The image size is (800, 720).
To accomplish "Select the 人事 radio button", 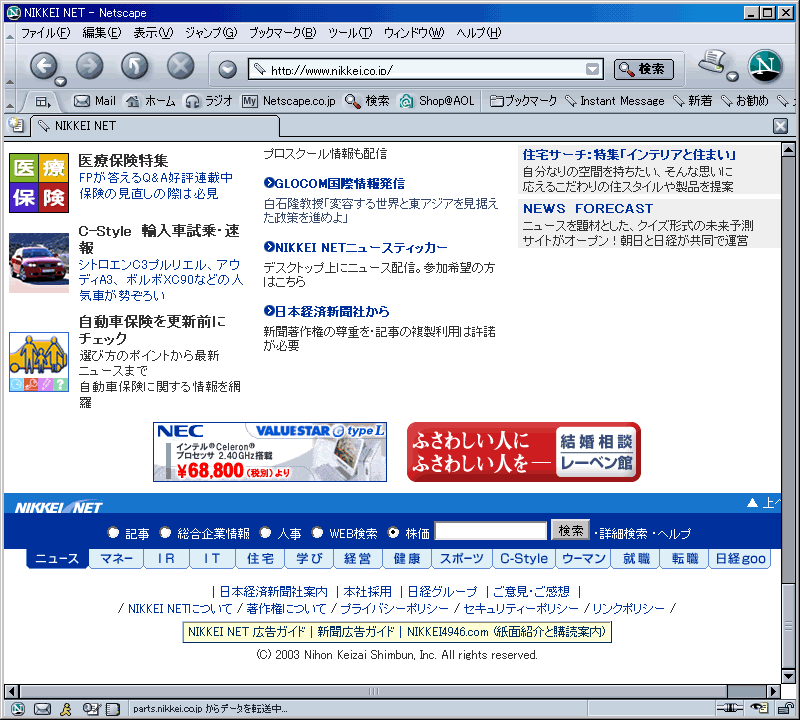I will coord(265,533).
